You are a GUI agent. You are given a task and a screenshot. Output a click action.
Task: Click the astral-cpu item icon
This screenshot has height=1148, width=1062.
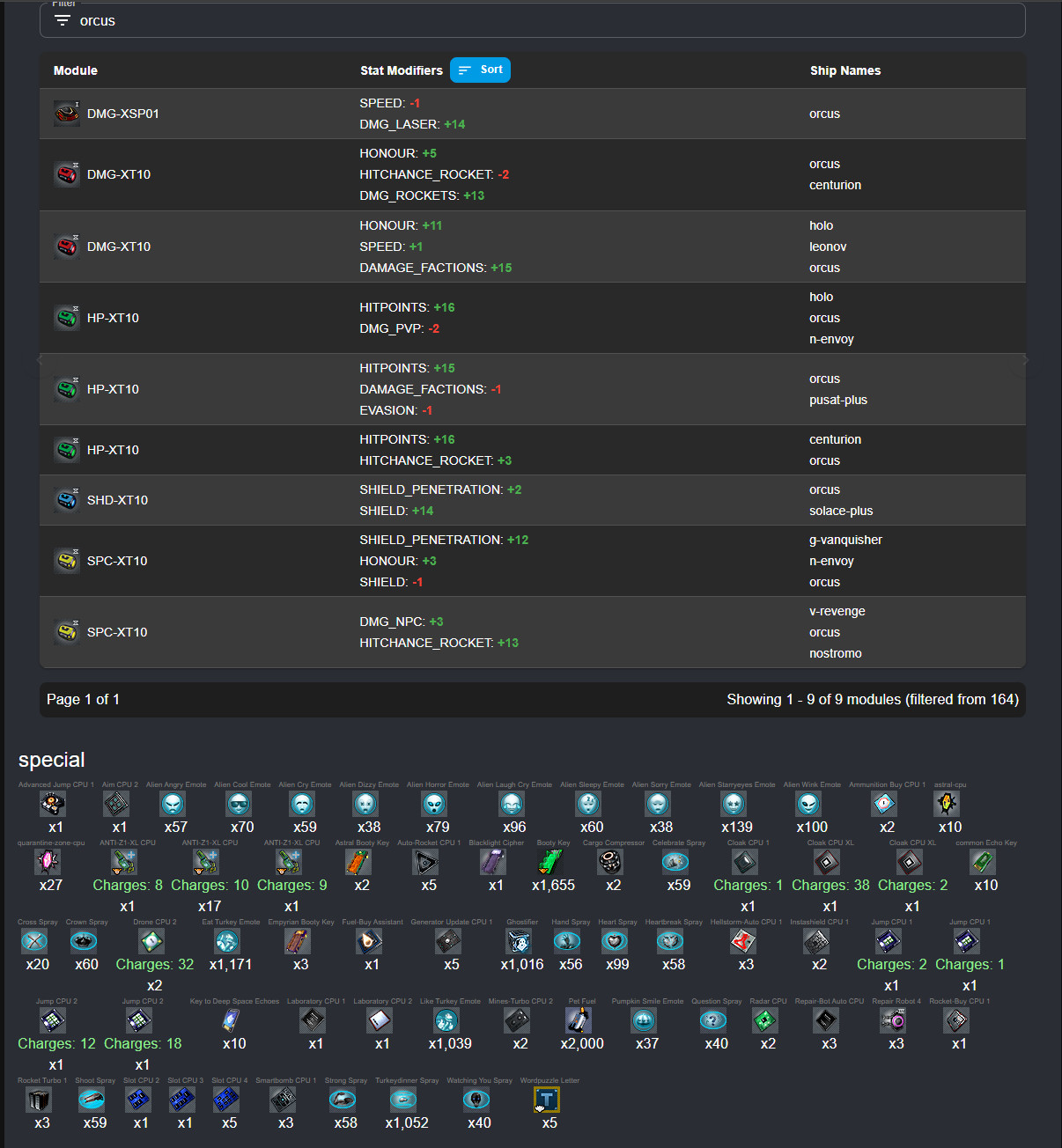(x=947, y=803)
